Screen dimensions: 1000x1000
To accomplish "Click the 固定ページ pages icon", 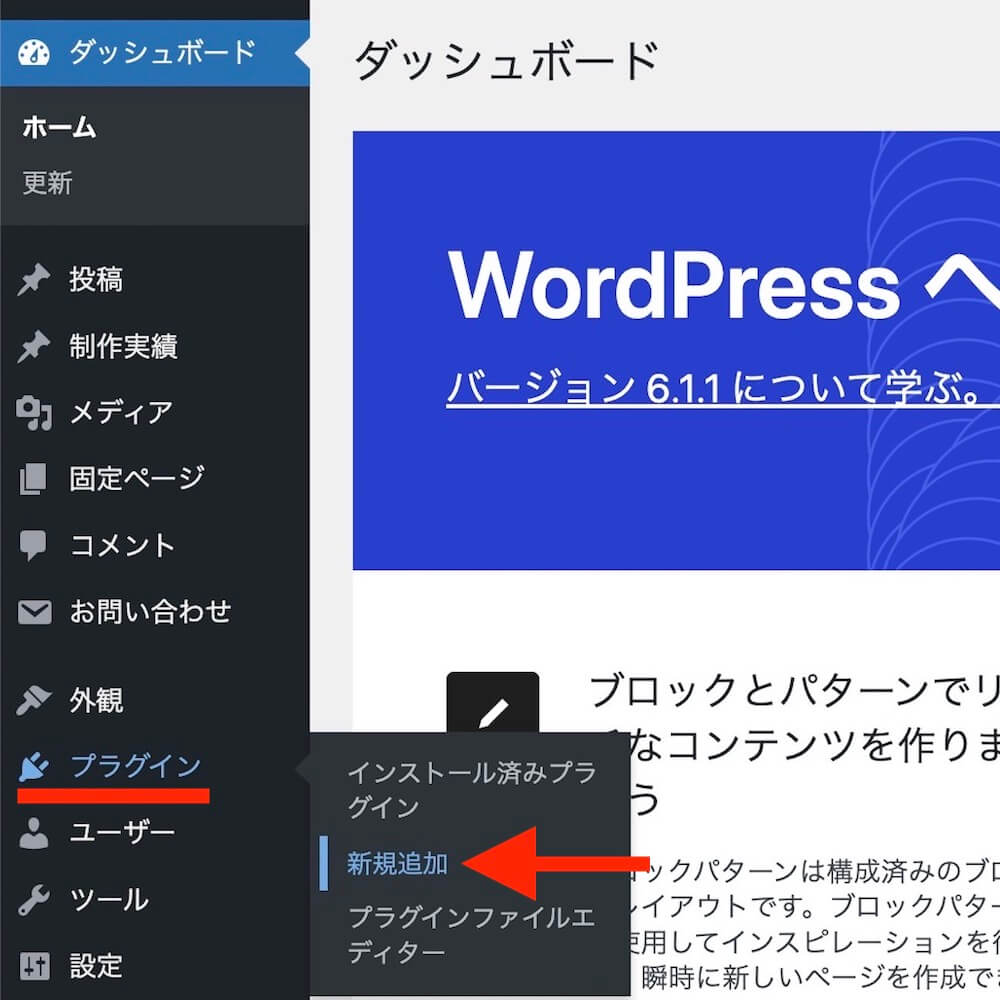I will coord(34,479).
